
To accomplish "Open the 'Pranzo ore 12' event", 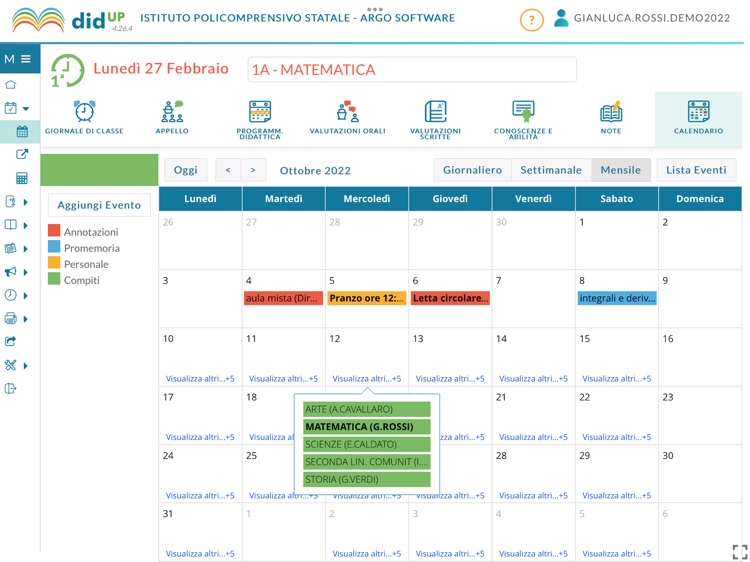I will [x=367, y=298].
